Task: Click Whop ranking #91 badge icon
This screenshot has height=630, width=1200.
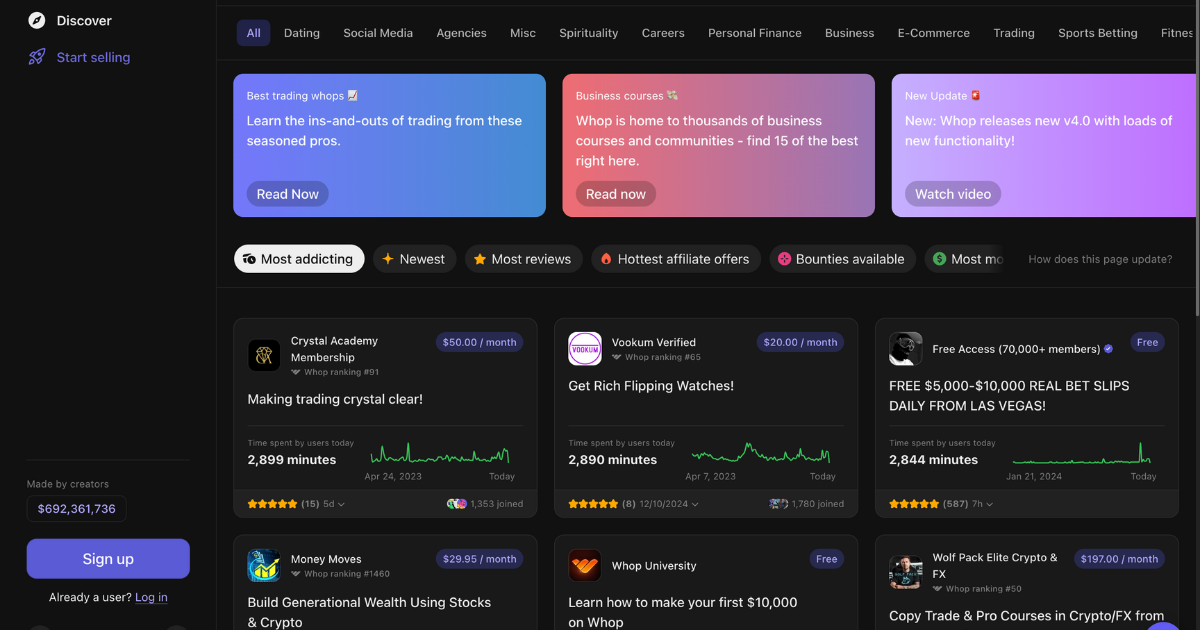Action: point(296,372)
